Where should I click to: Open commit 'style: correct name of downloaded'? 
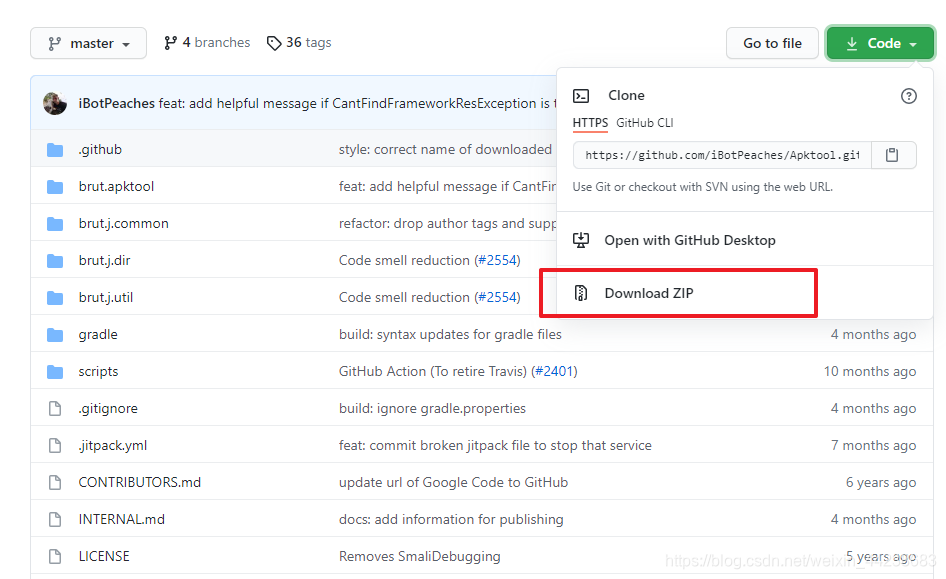[x=445, y=150]
